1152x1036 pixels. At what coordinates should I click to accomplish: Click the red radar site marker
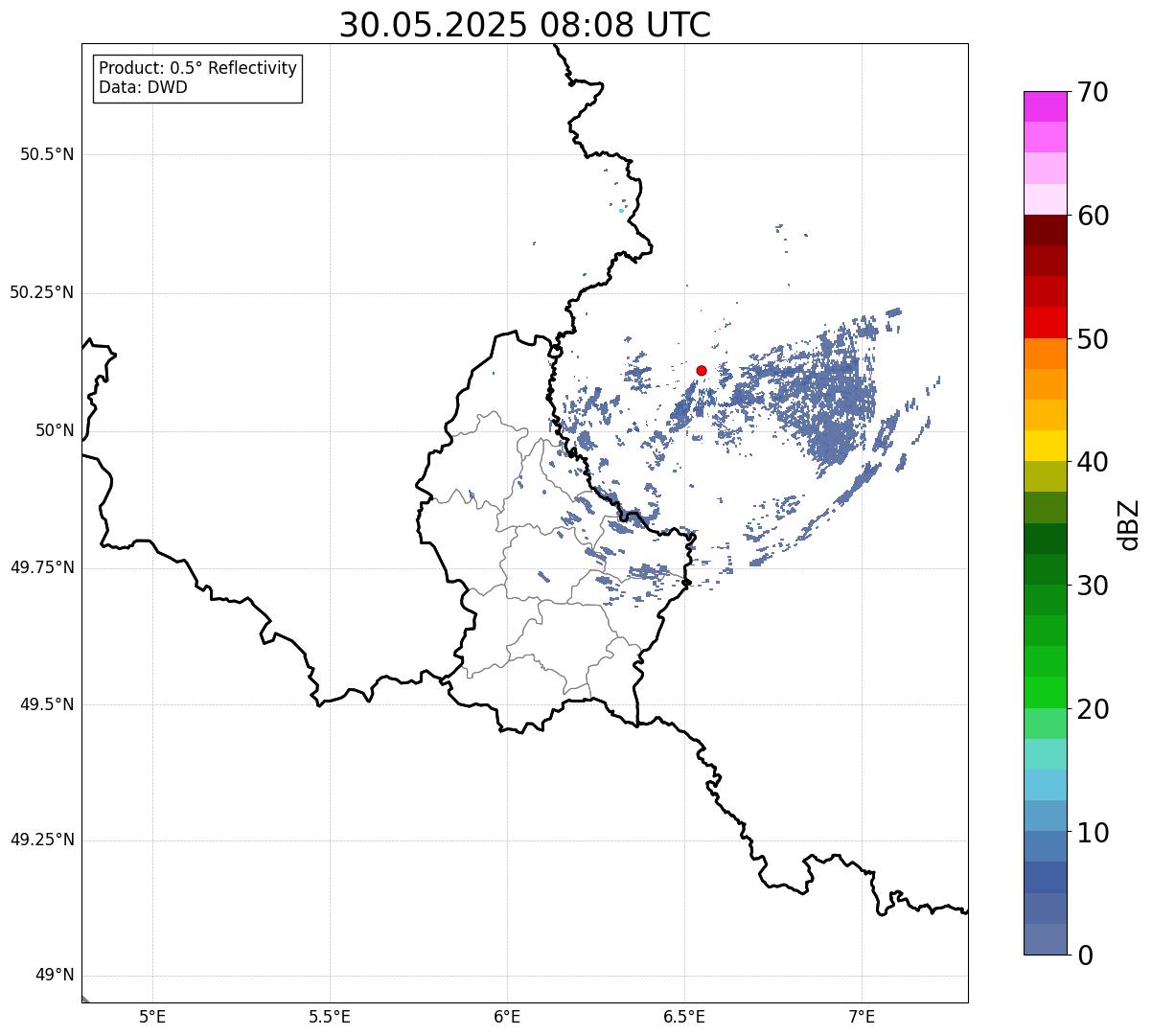702,370
